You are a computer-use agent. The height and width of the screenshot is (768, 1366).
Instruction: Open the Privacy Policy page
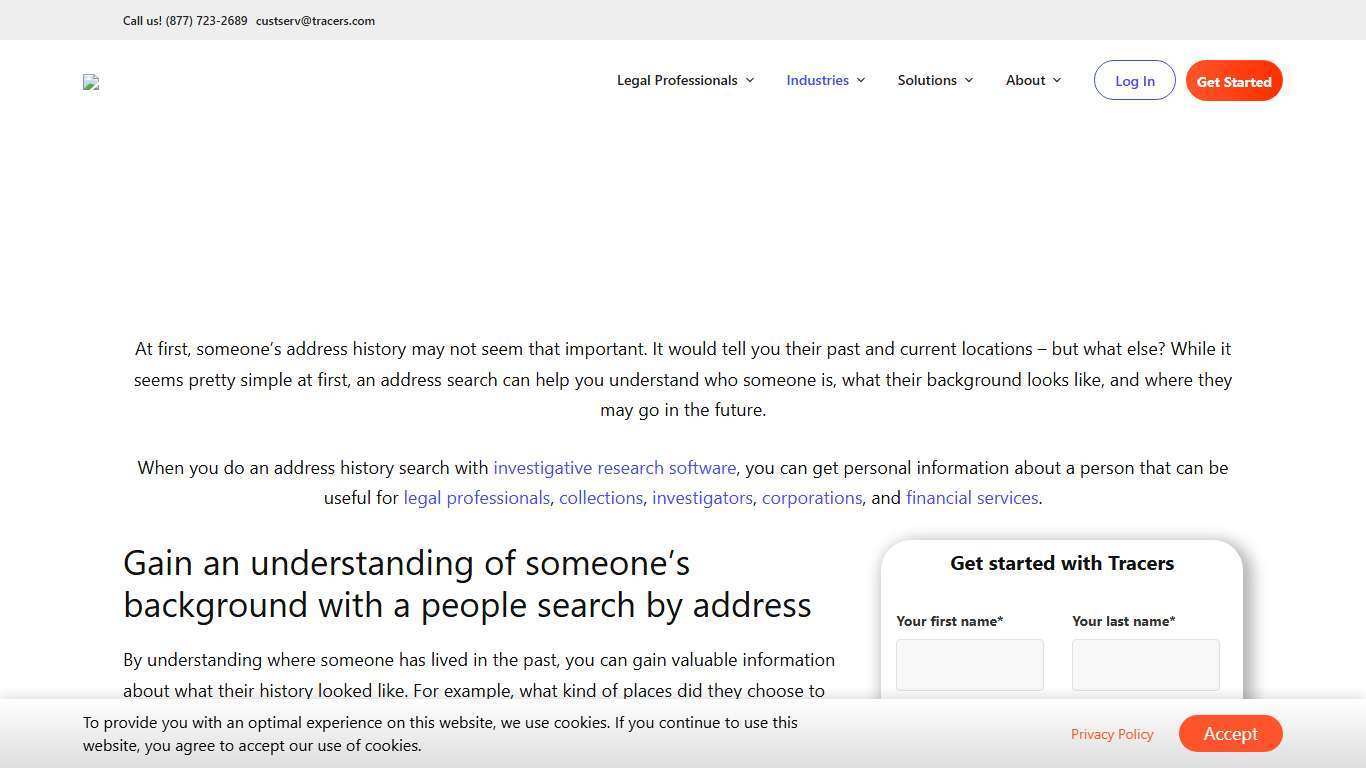click(1112, 733)
